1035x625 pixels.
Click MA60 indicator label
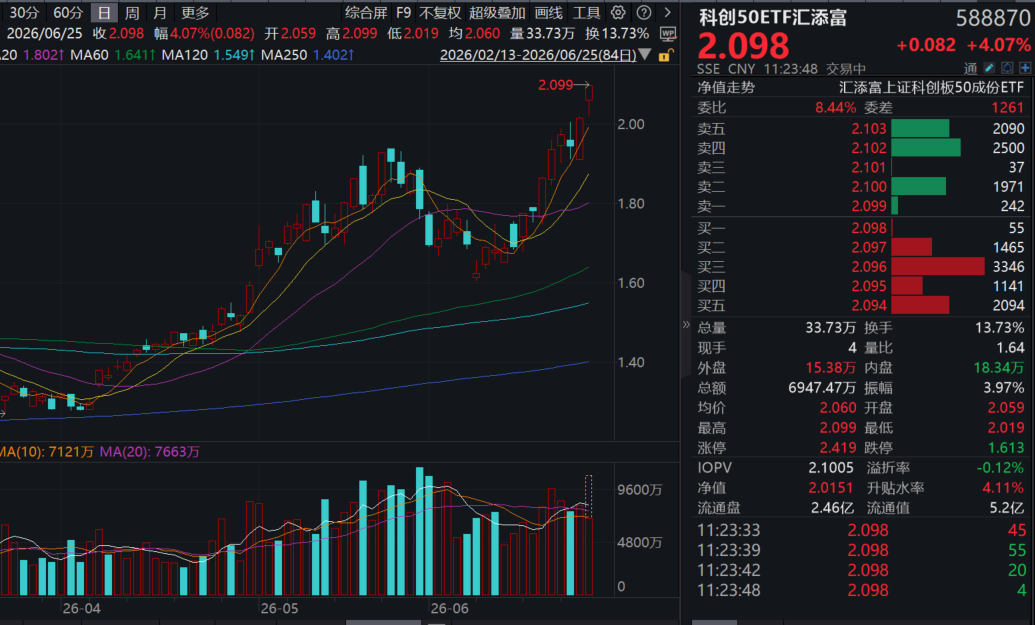[x=89, y=55]
